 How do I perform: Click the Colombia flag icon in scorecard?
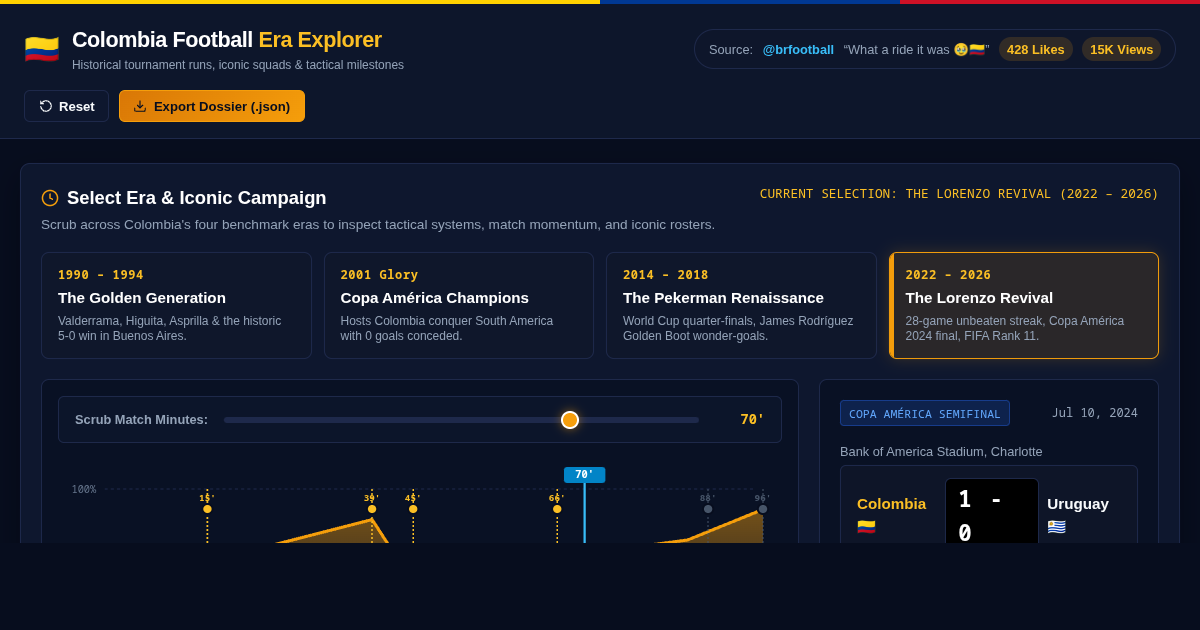pos(866,526)
